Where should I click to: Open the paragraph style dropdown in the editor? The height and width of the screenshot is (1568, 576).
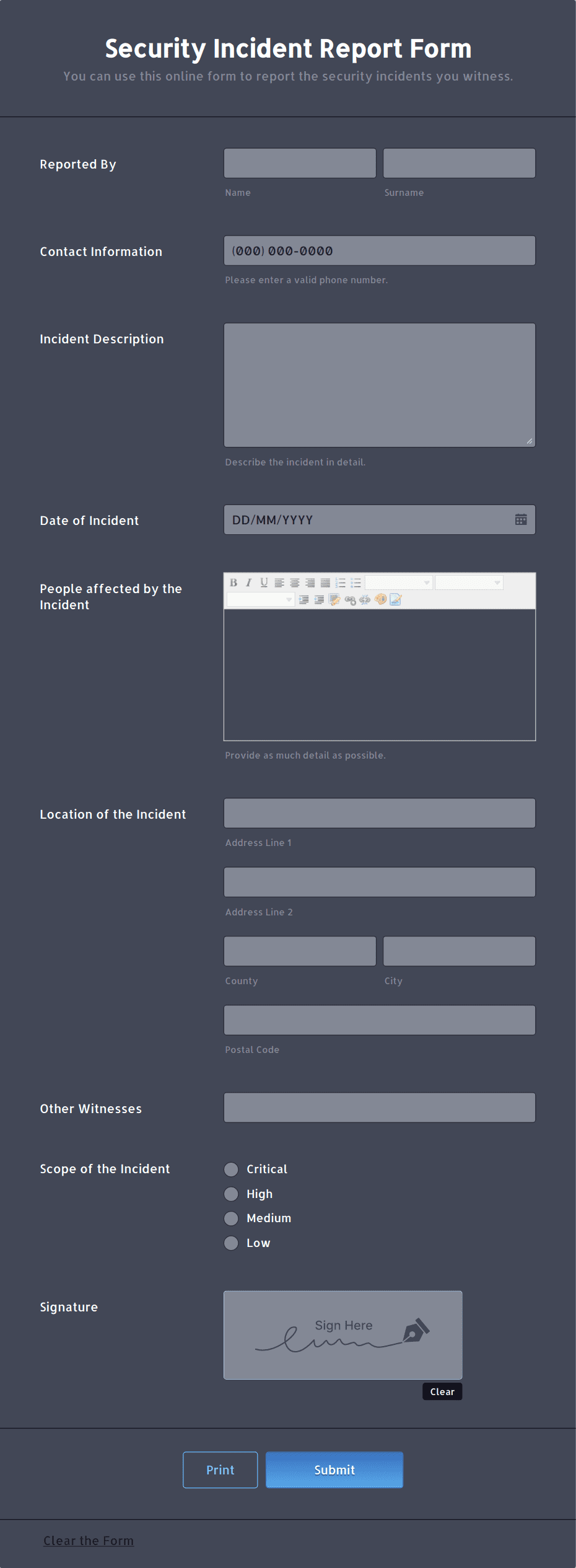tap(260, 599)
